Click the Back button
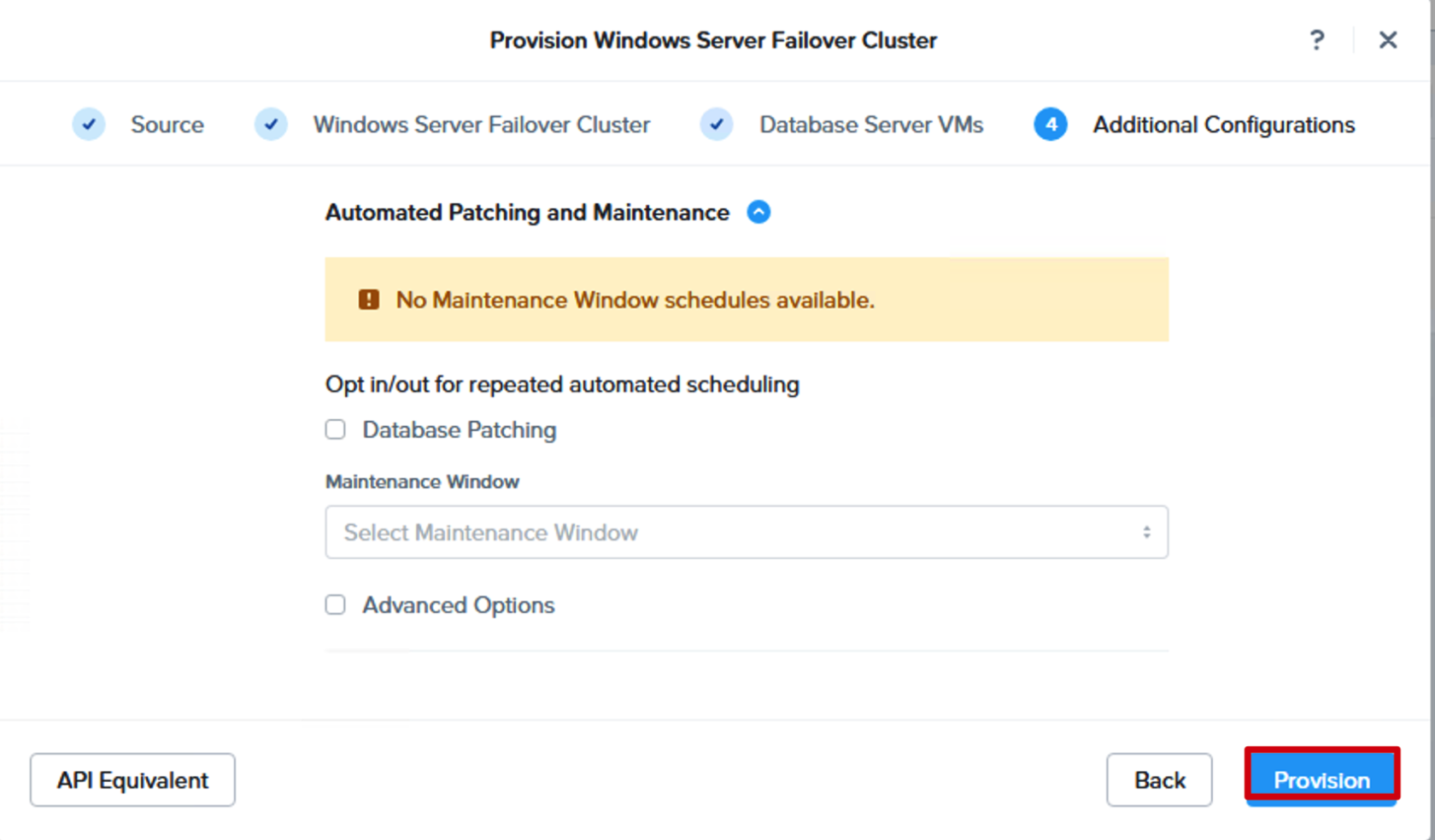The image size is (1435, 840). 1159,779
